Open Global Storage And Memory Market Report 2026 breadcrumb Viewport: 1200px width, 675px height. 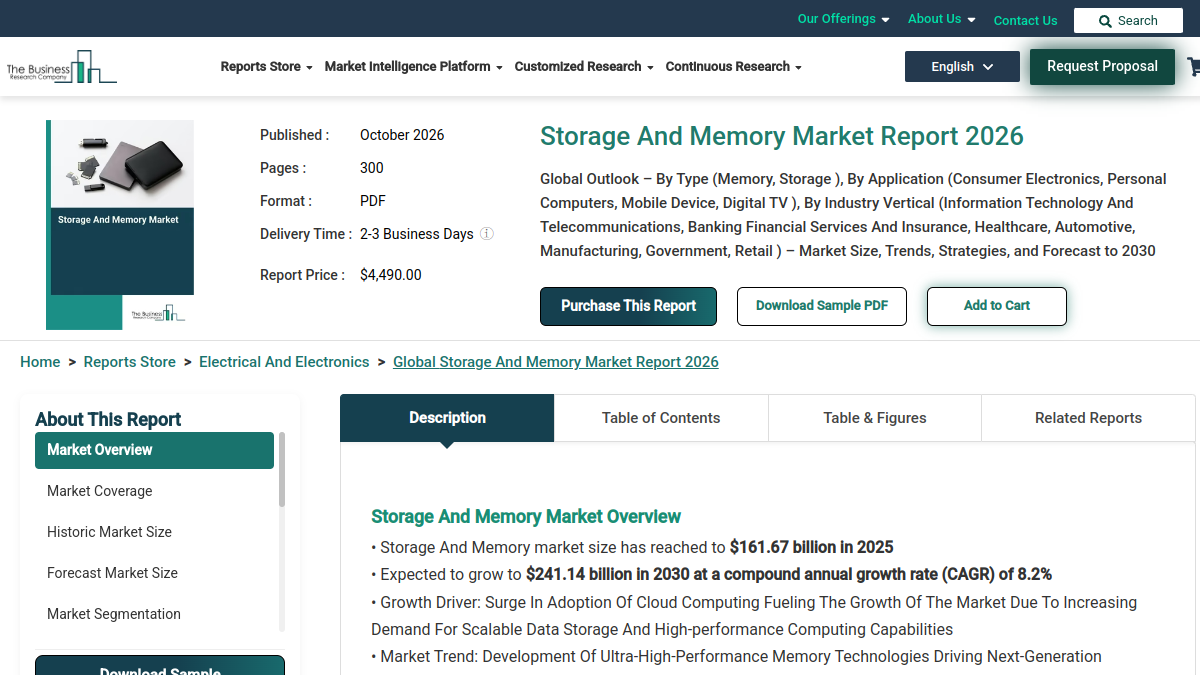tap(556, 362)
